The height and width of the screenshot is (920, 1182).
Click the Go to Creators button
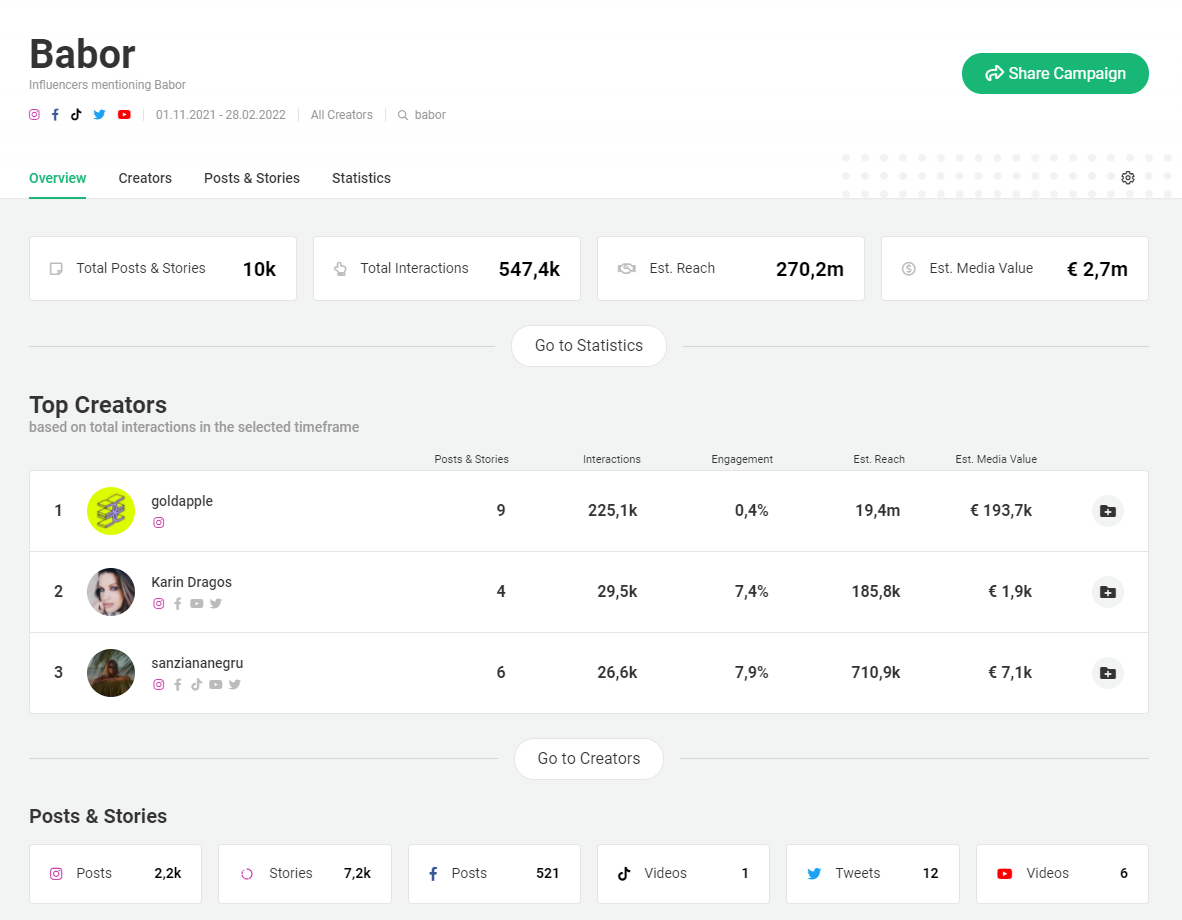click(x=589, y=759)
